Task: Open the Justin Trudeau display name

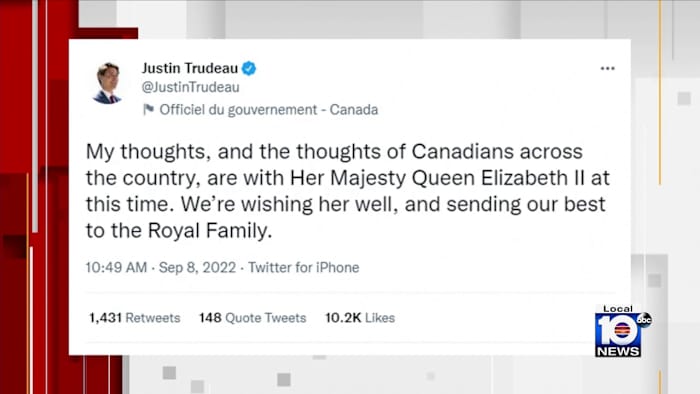Action: point(190,68)
